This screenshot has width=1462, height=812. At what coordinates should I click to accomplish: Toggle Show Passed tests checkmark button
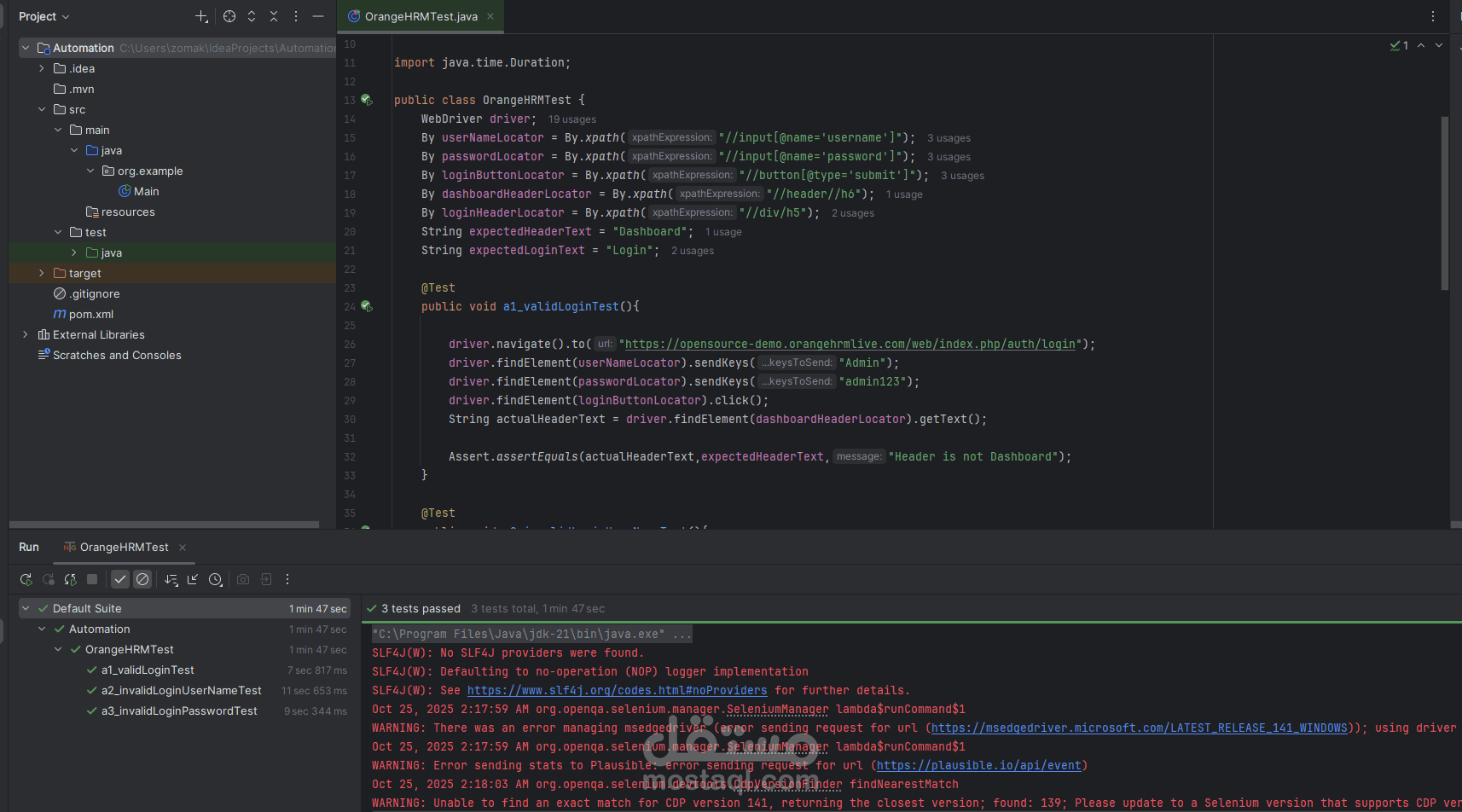point(120,579)
